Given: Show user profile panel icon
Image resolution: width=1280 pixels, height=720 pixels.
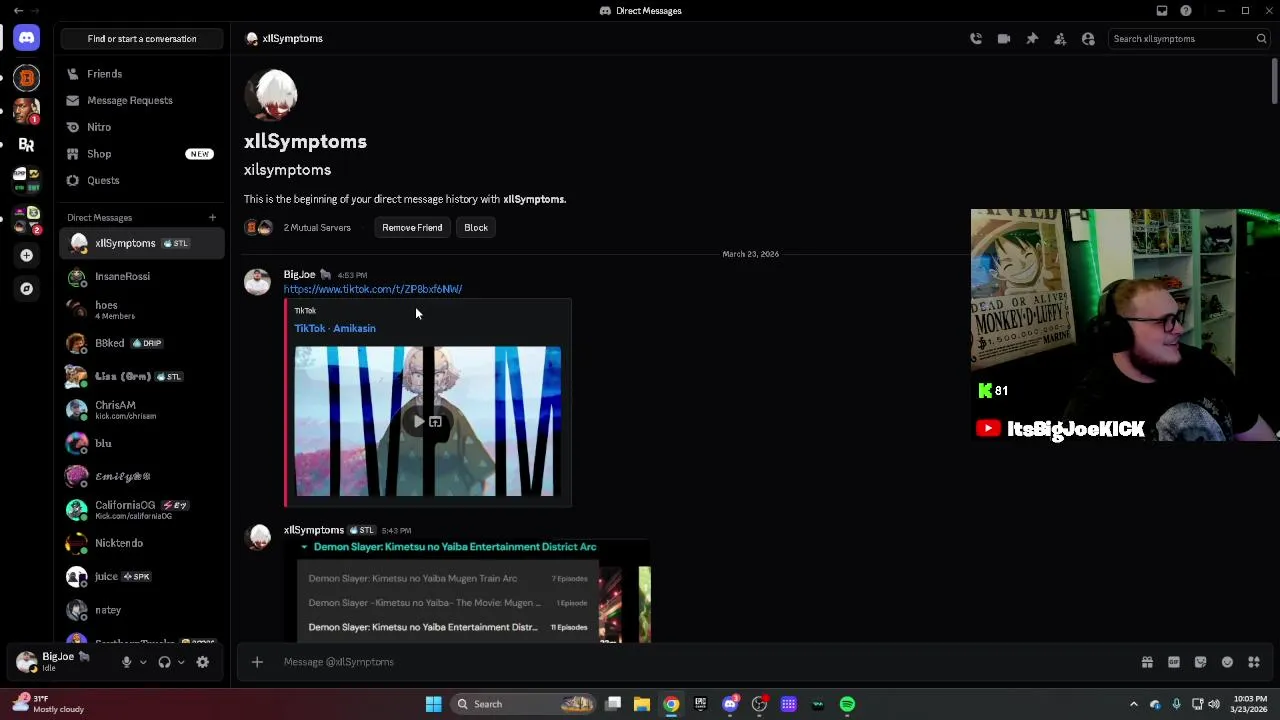Looking at the screenshot, I should click(x=1088, y=38).
